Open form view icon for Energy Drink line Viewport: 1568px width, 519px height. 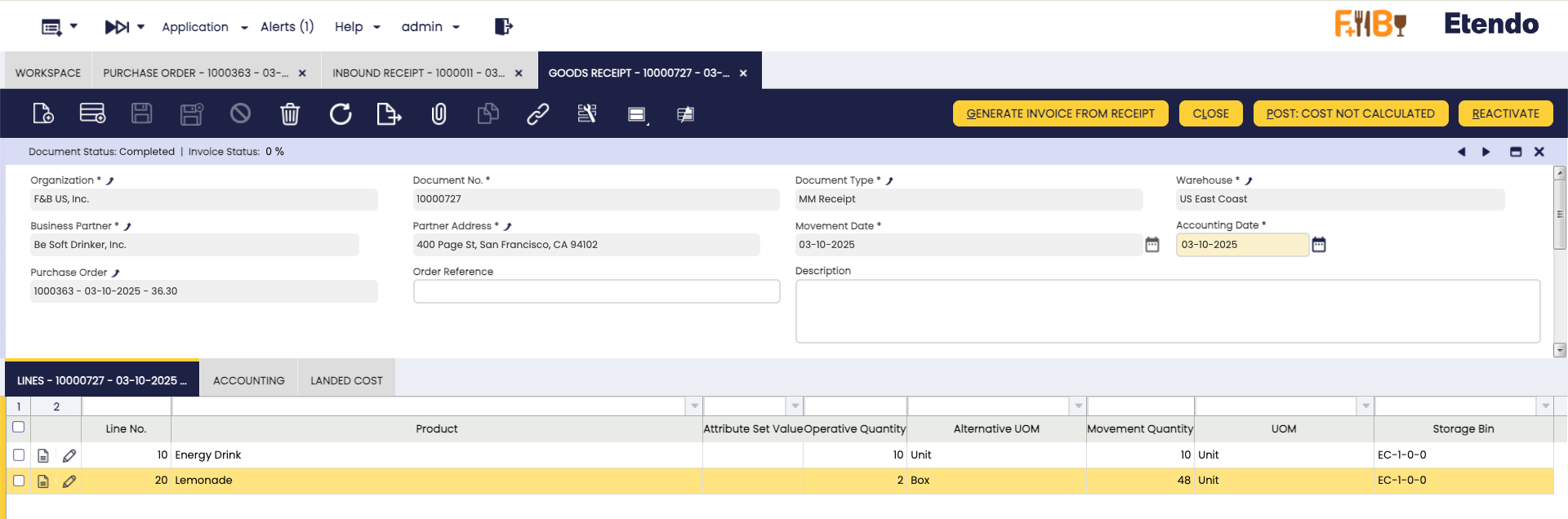click(43, 455)
